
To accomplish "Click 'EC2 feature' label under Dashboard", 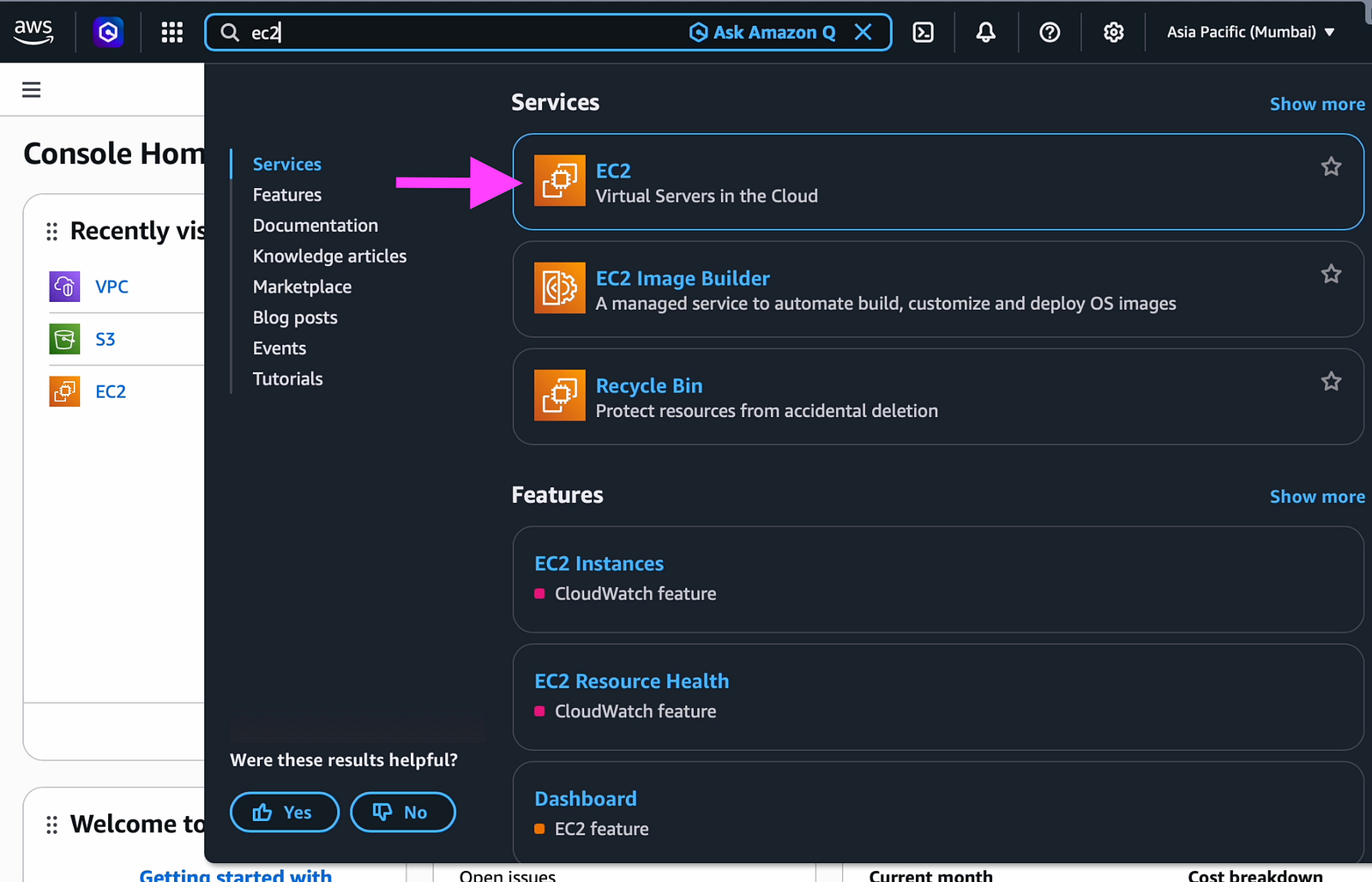I will (602, 829).
